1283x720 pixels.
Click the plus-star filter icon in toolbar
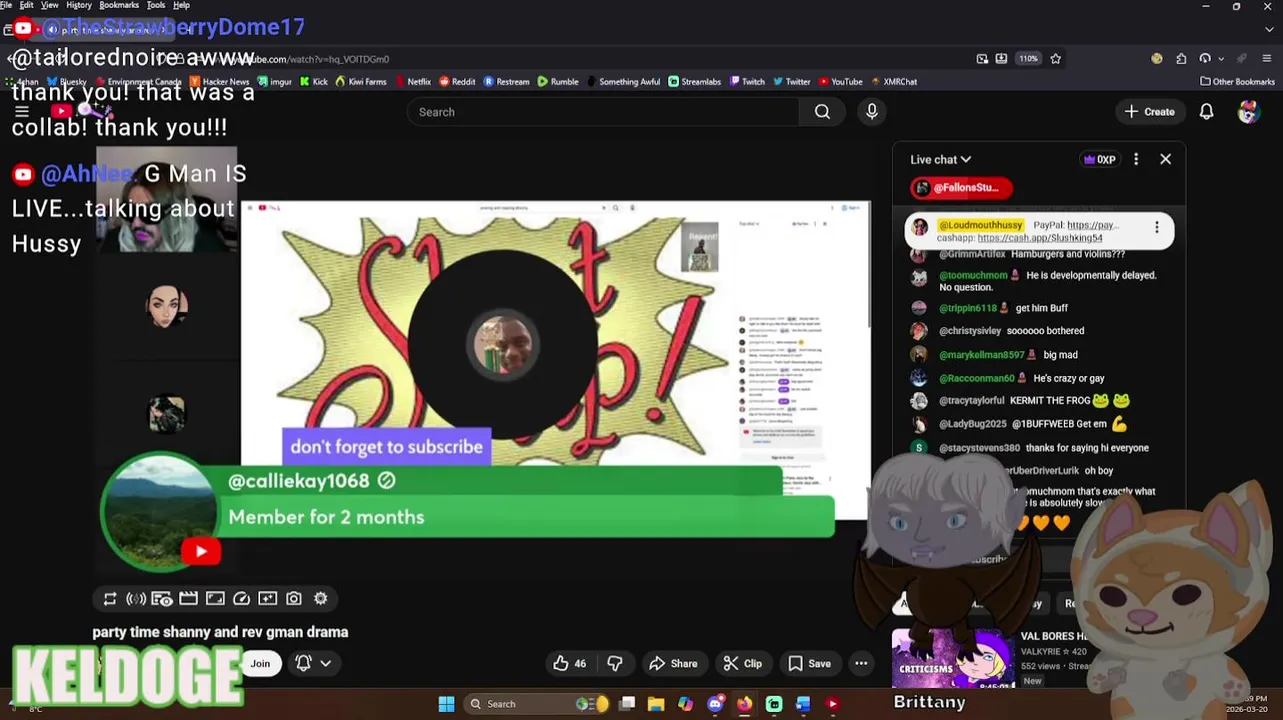[x=267, y=598]
